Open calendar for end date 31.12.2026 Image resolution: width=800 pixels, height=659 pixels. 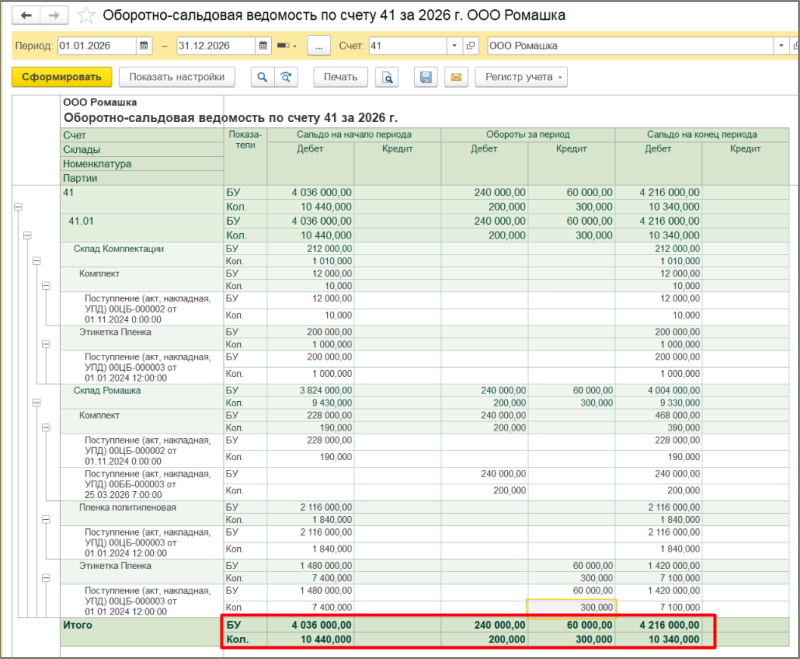click(264, 46)
